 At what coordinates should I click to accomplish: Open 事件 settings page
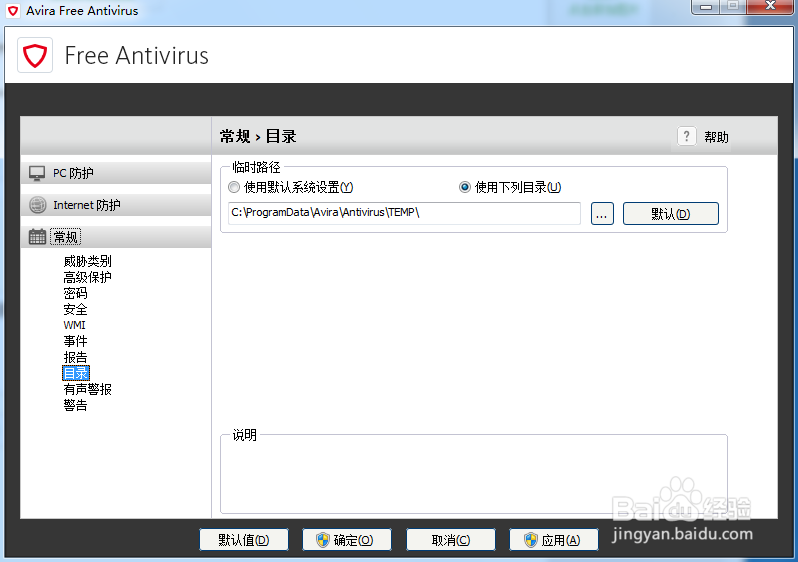coord(75,341)
